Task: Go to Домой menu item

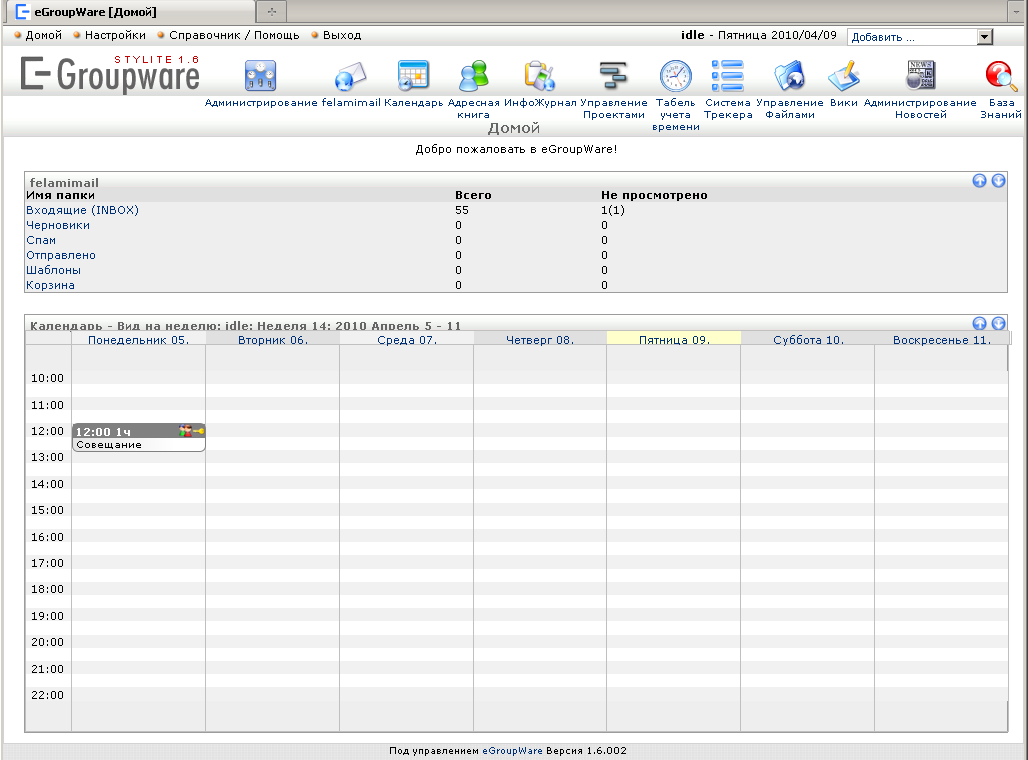Action: [x=43, y=35]
